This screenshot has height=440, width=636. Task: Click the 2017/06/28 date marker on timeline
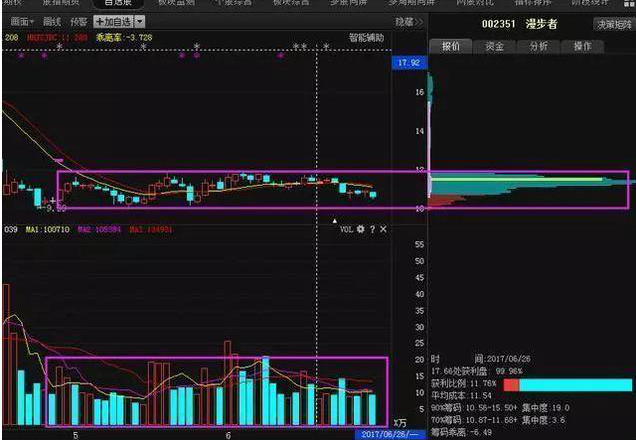coord(387,435)
